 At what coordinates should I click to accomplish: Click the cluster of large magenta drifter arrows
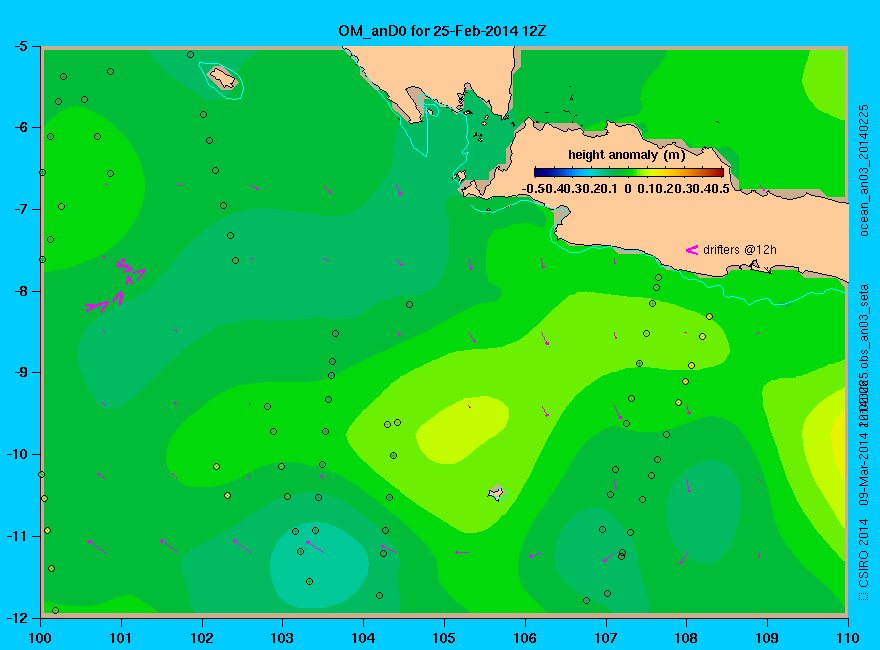click(116, 285)
